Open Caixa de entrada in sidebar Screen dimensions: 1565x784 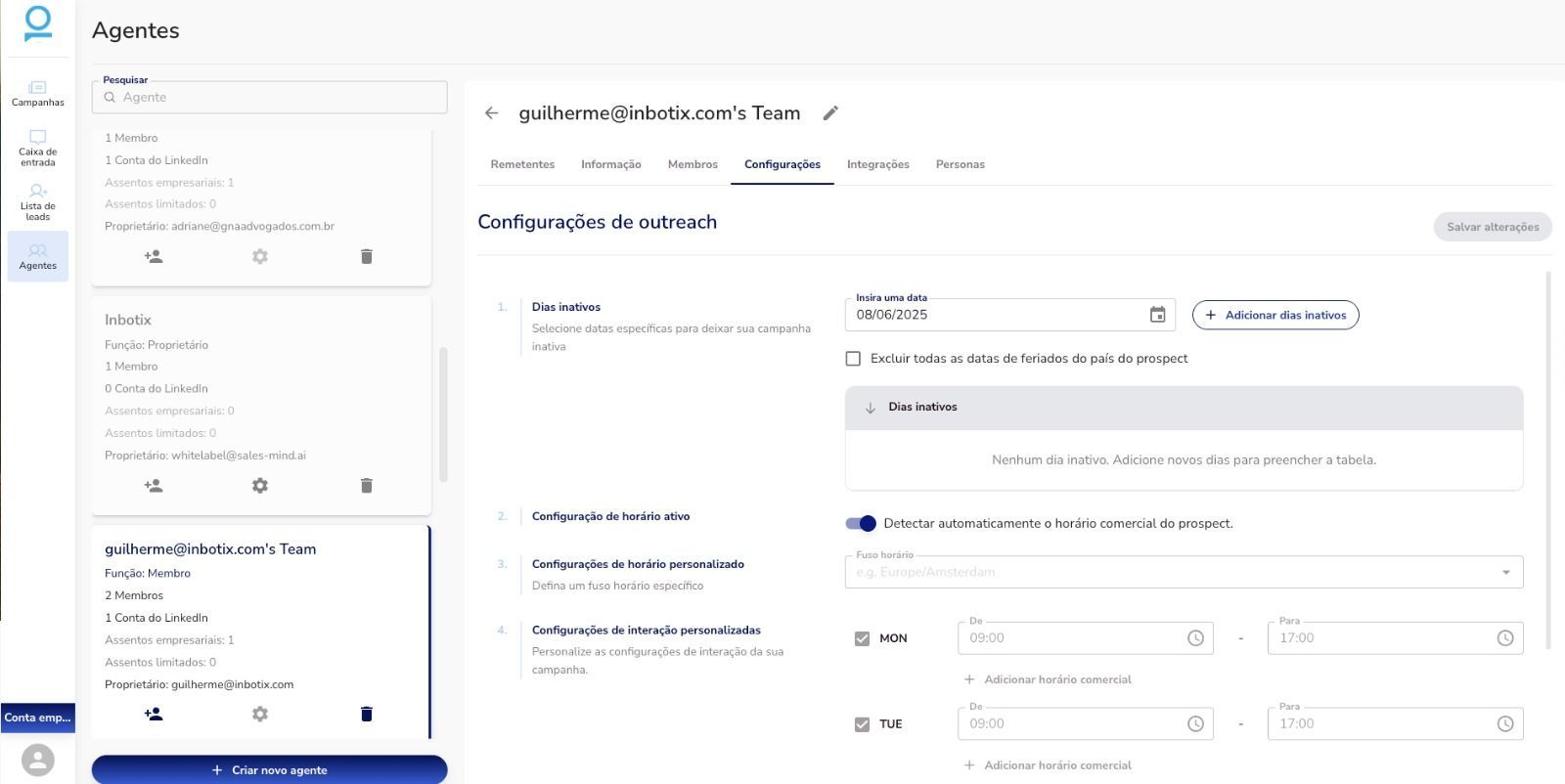pyautogui.click(x=37, y=149)
